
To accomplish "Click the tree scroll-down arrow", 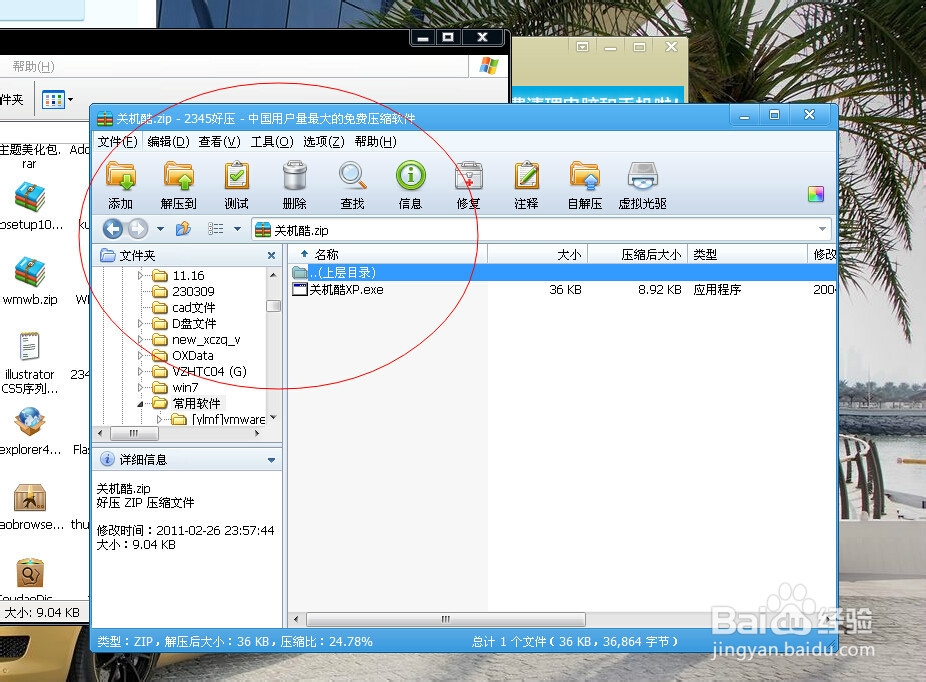I will click(x=273, y=417).
